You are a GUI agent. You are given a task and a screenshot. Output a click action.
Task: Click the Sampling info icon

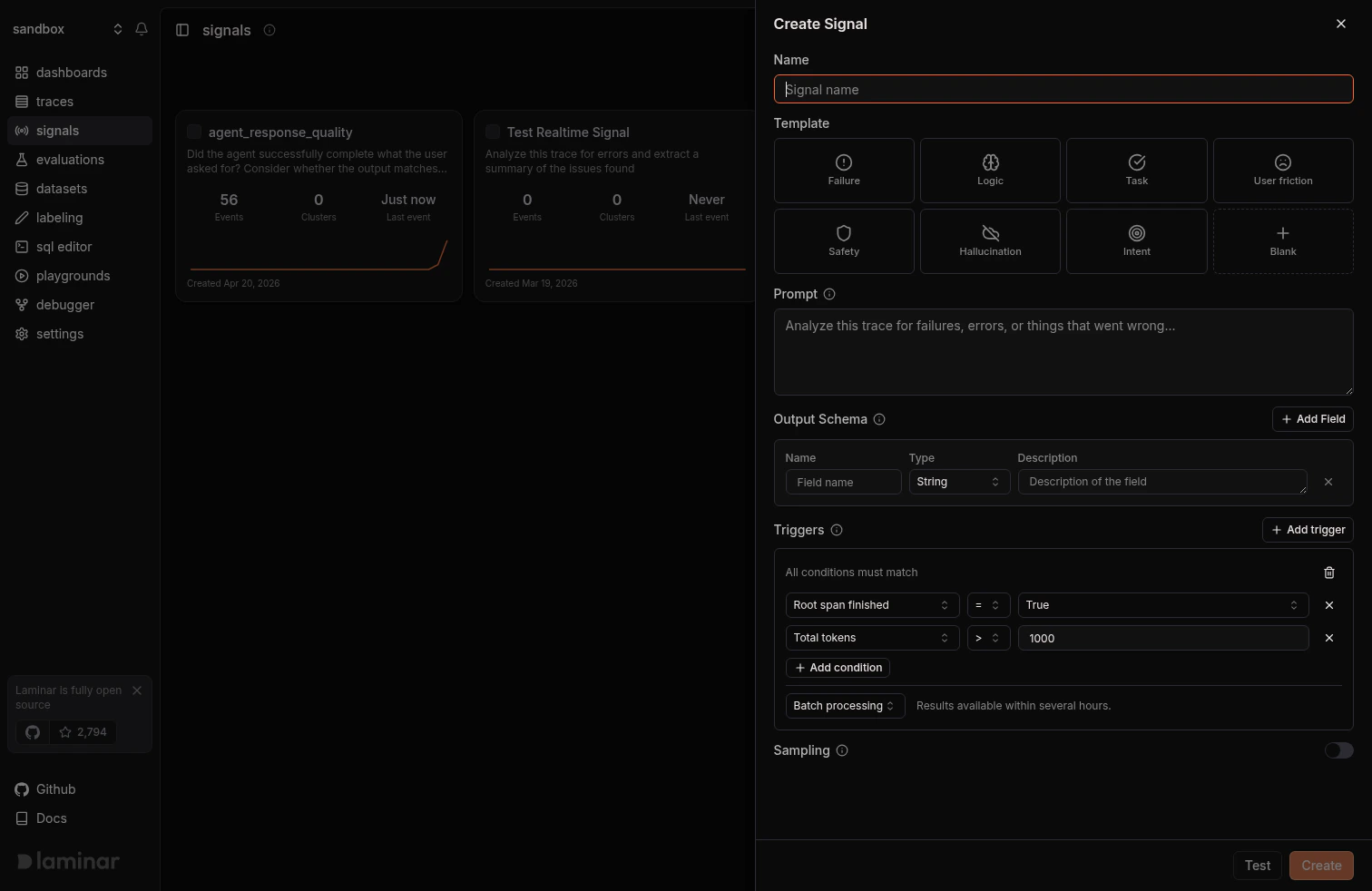pos(842,750)
